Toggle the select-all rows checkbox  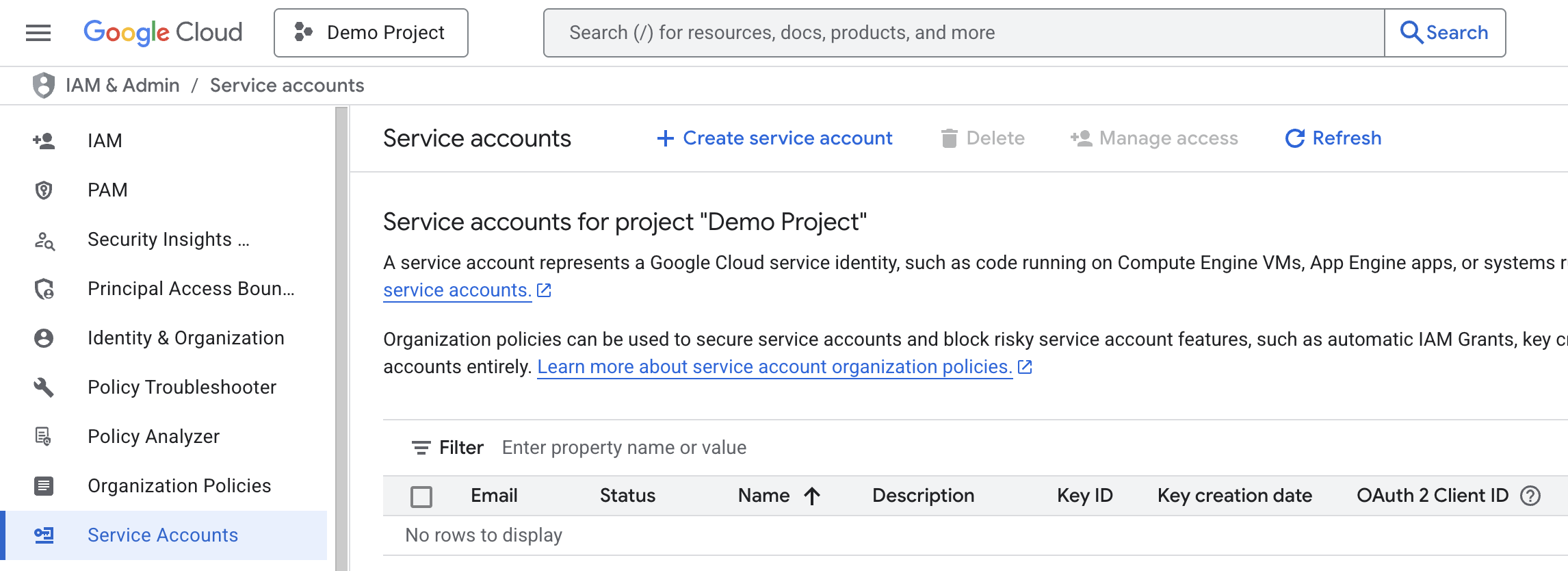421,496
